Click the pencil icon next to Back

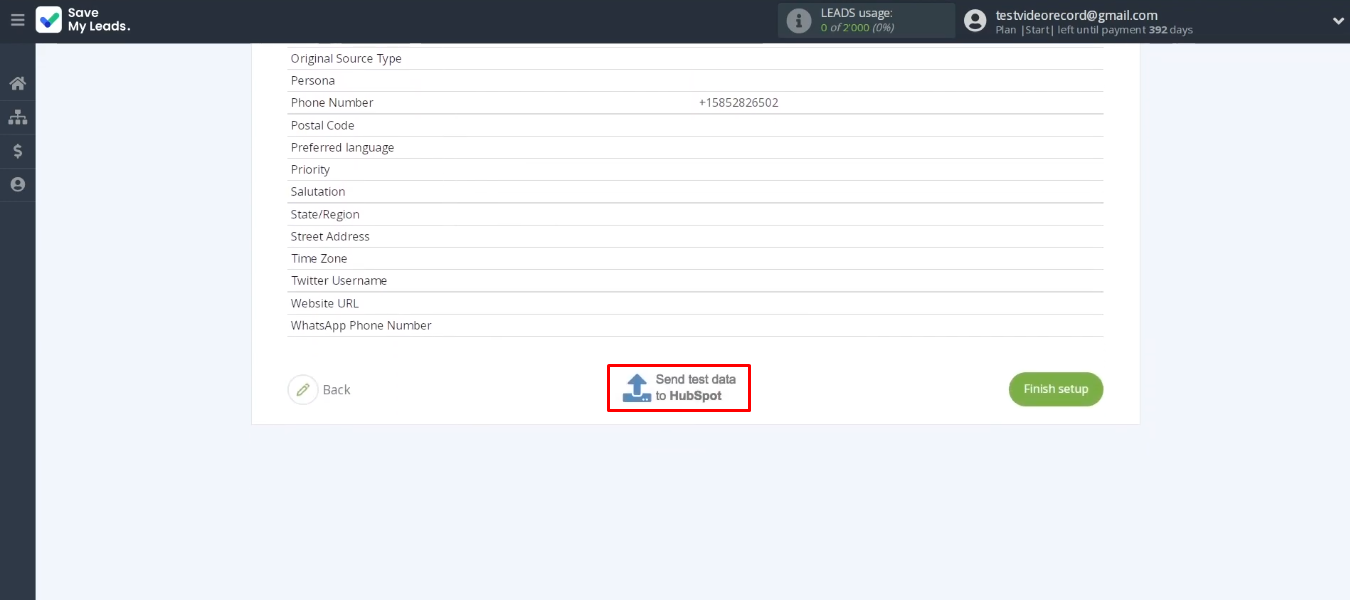click(x=303, y=389)
